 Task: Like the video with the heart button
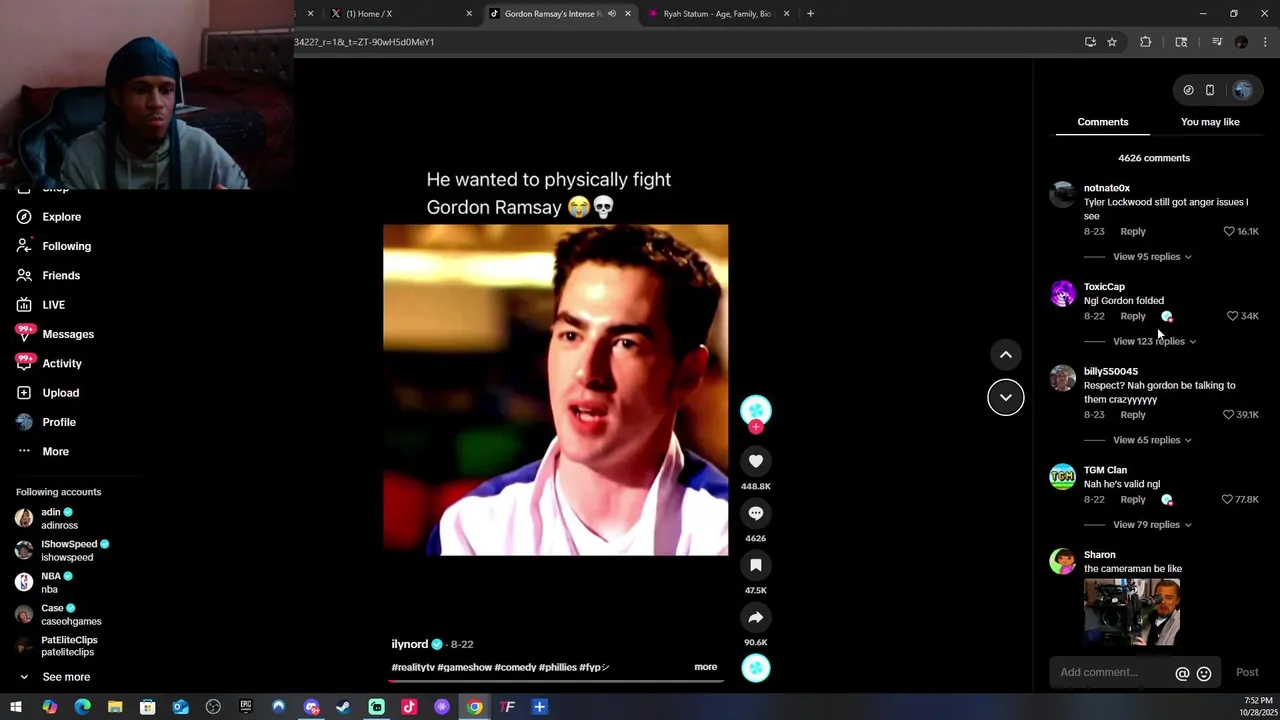756,461
